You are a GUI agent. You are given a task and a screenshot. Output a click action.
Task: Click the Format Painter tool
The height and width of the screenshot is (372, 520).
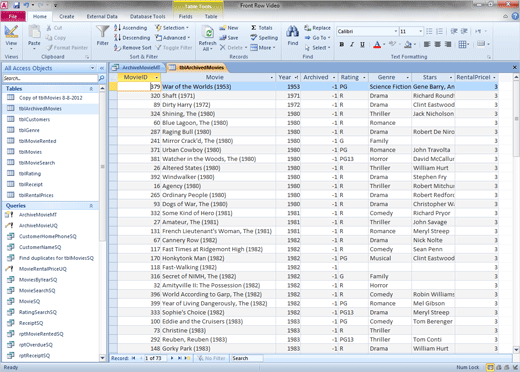[67, 48]
